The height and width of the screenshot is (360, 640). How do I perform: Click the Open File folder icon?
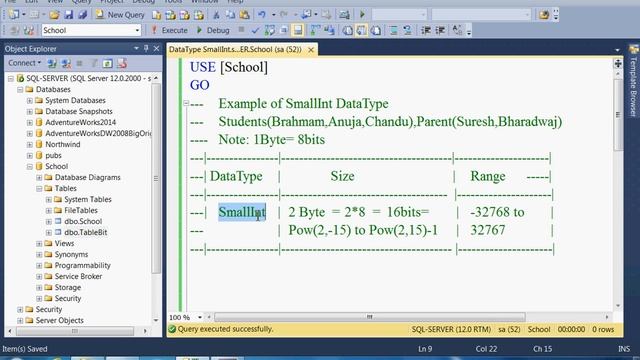tap(54, 15)
